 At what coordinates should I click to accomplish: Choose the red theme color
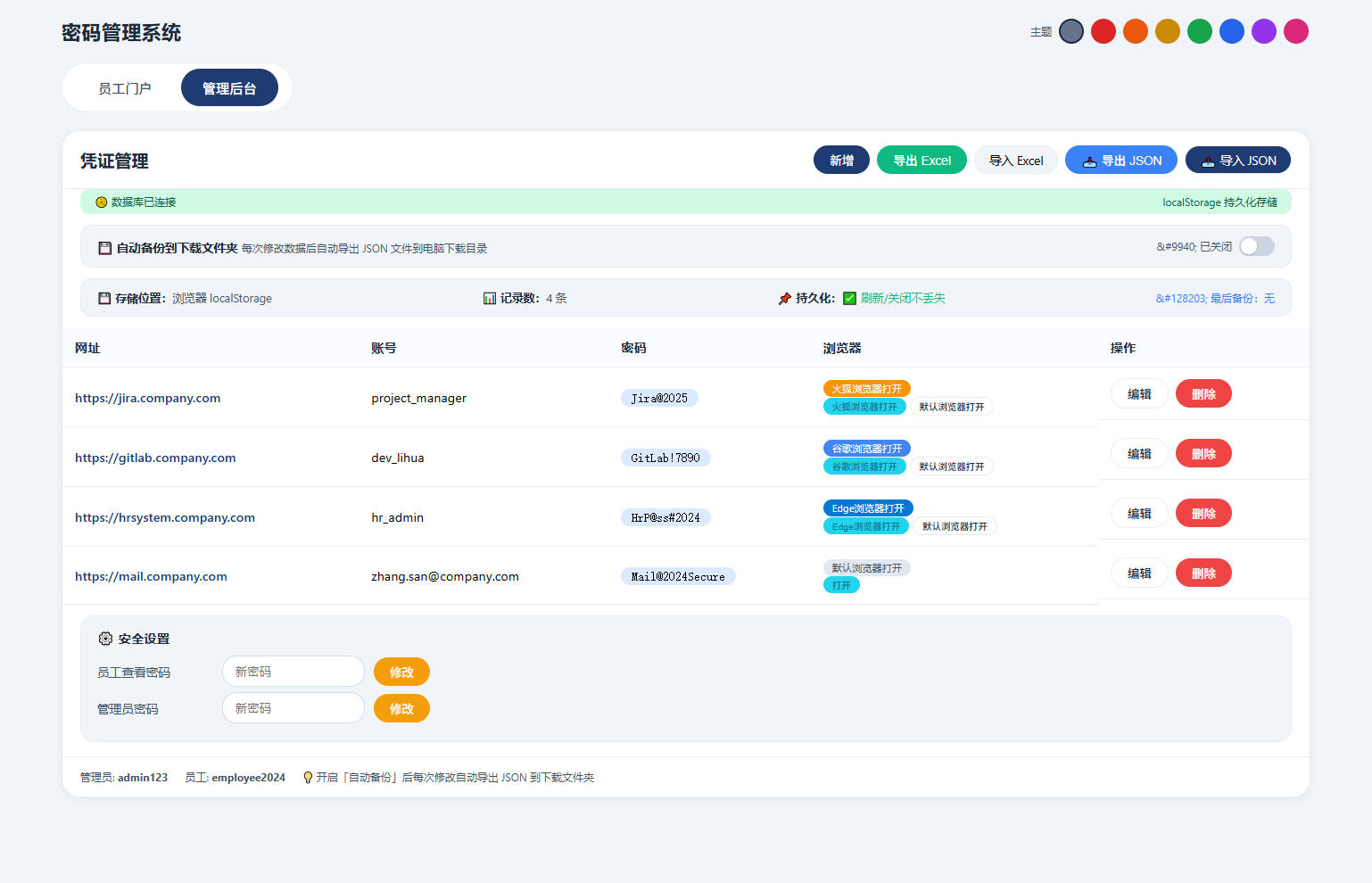pyautogui.click(x=1103, y=31)
